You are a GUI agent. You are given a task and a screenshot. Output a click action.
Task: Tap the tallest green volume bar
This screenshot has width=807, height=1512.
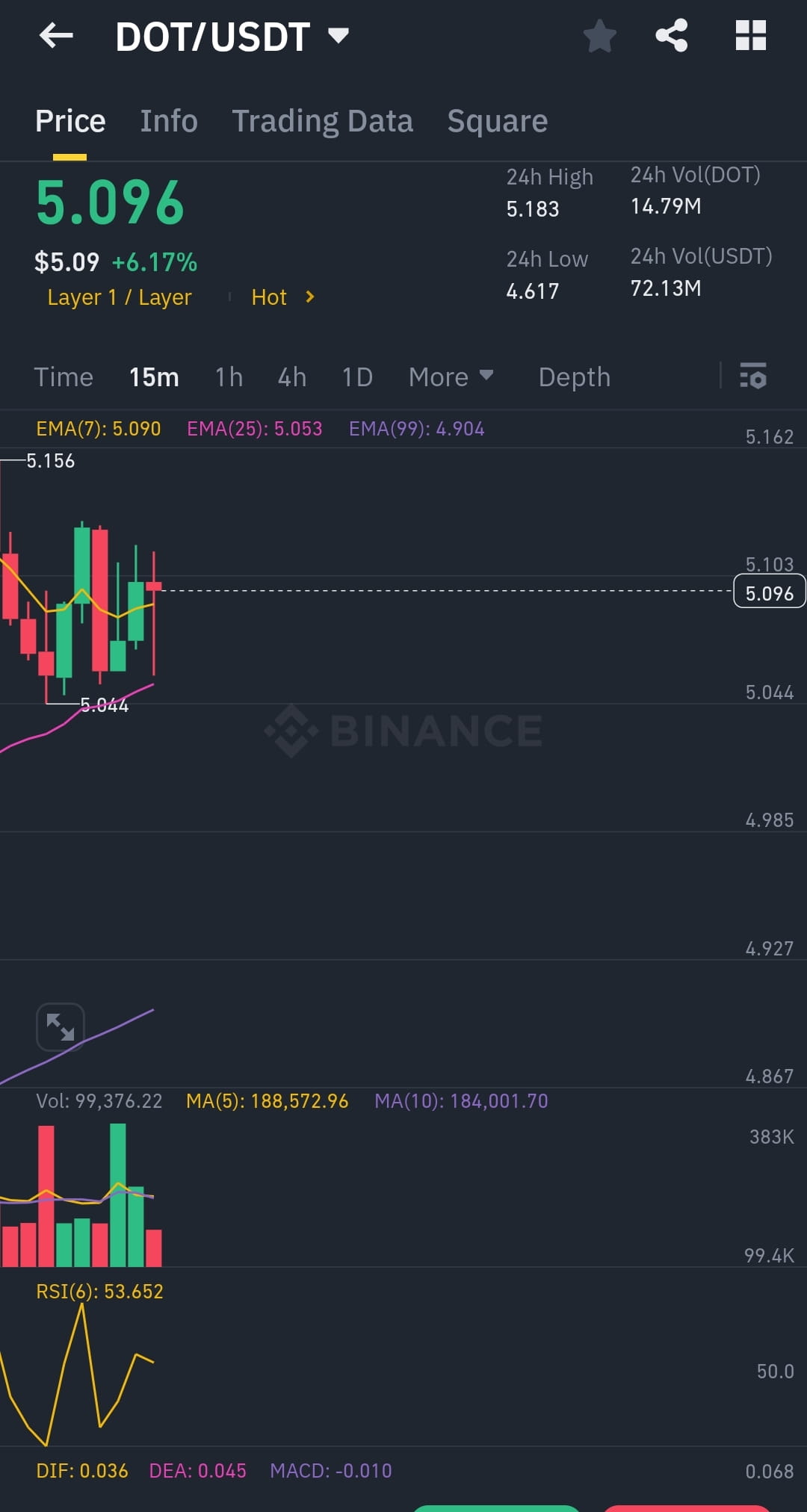click(x=118, y=1195)
